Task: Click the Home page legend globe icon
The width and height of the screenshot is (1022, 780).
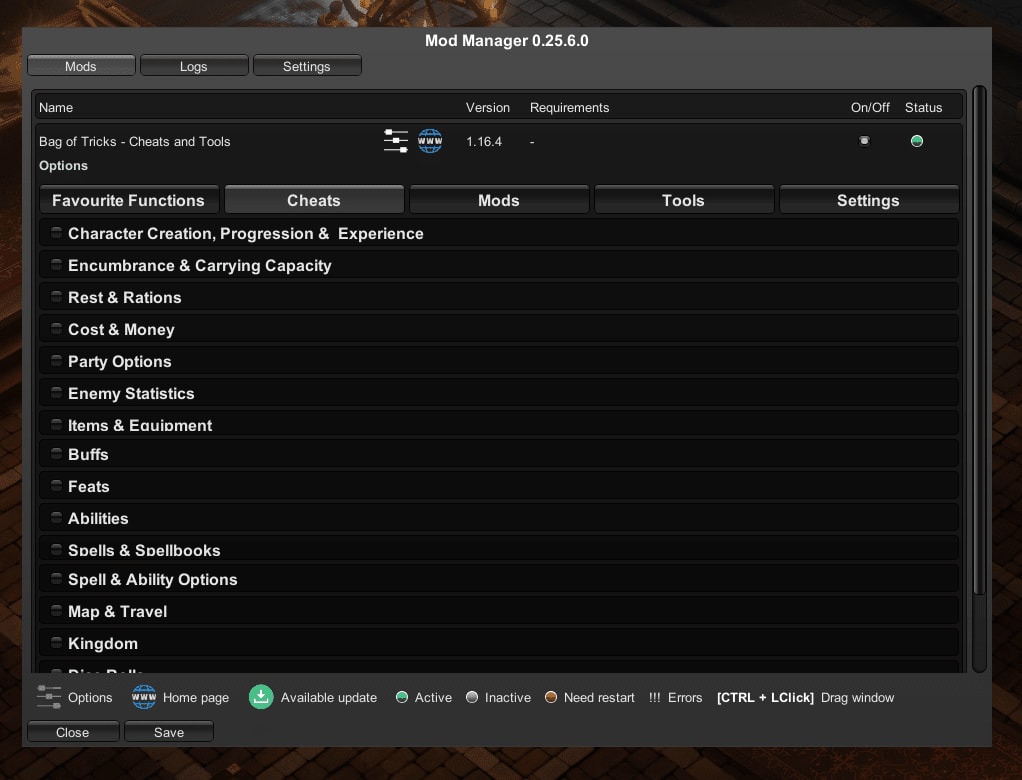Action: (x=144, y=697)
